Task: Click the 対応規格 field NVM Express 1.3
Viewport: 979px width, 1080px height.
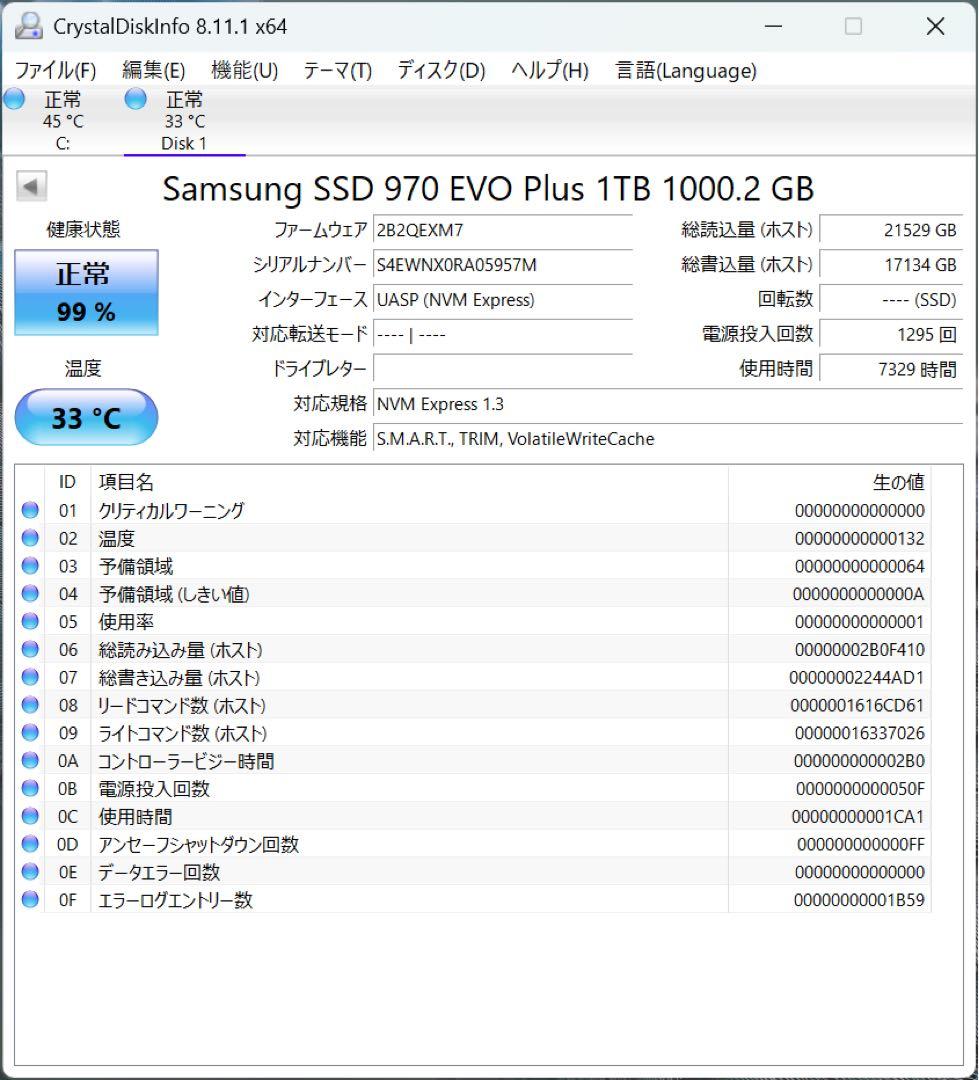Action: coord(668,404)
